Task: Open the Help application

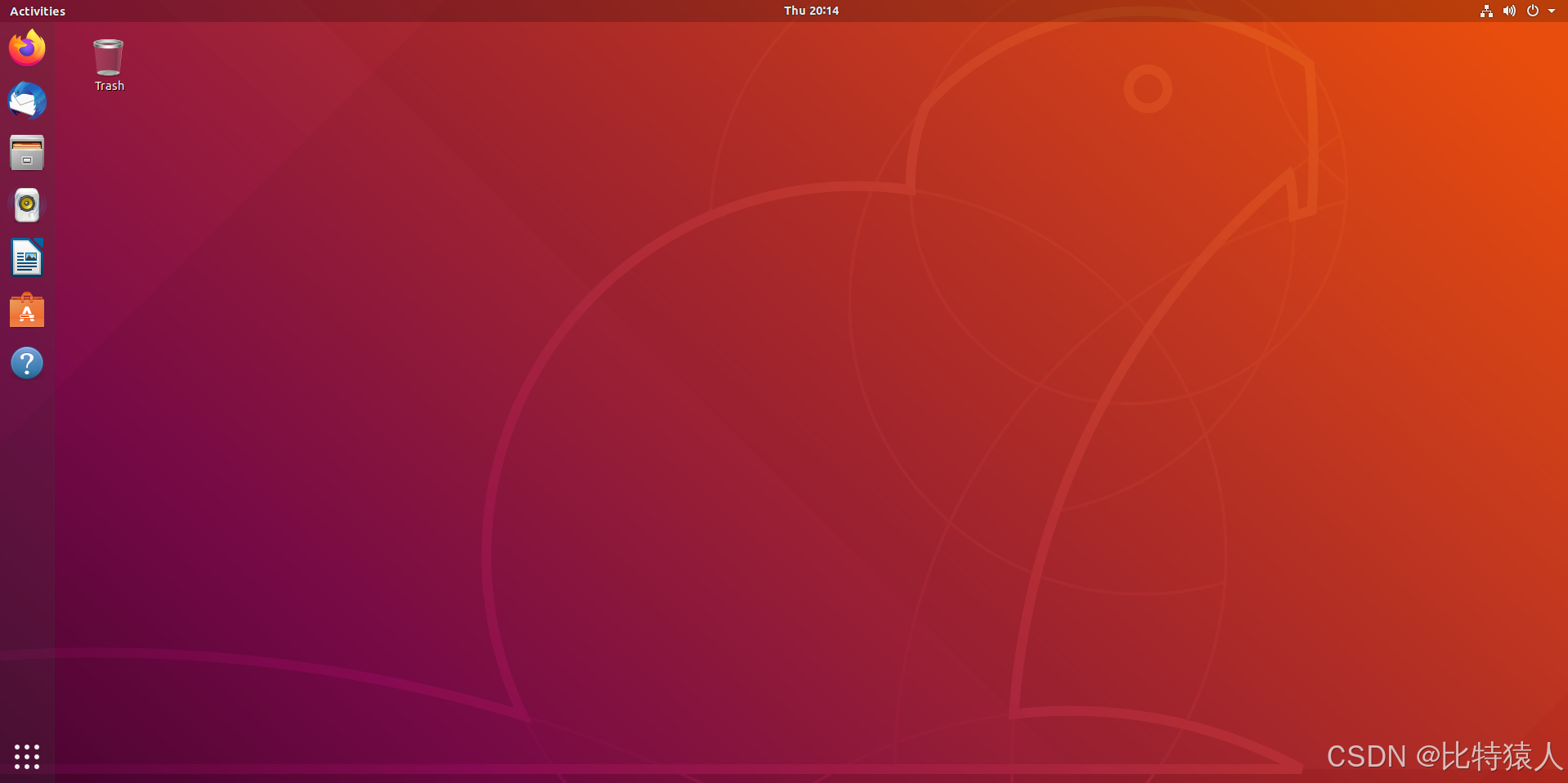Action: click(x=27, y=363)
